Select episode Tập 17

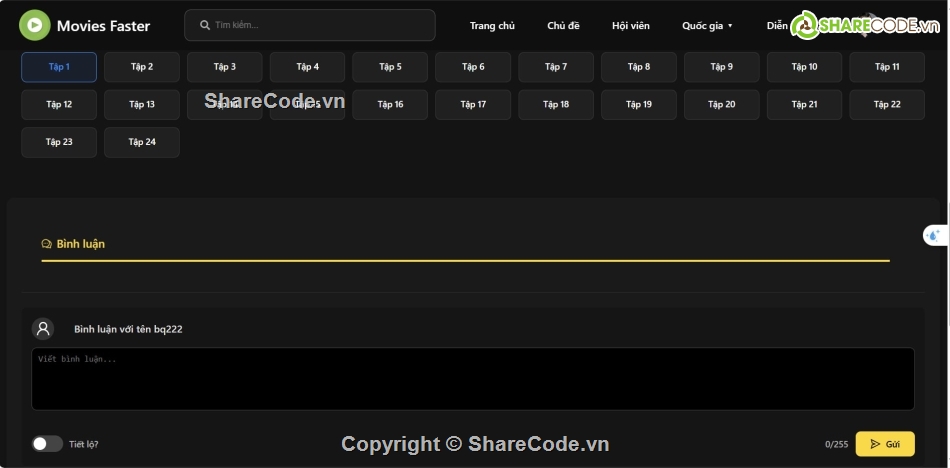pyautogui.click(x=474, y=105)
